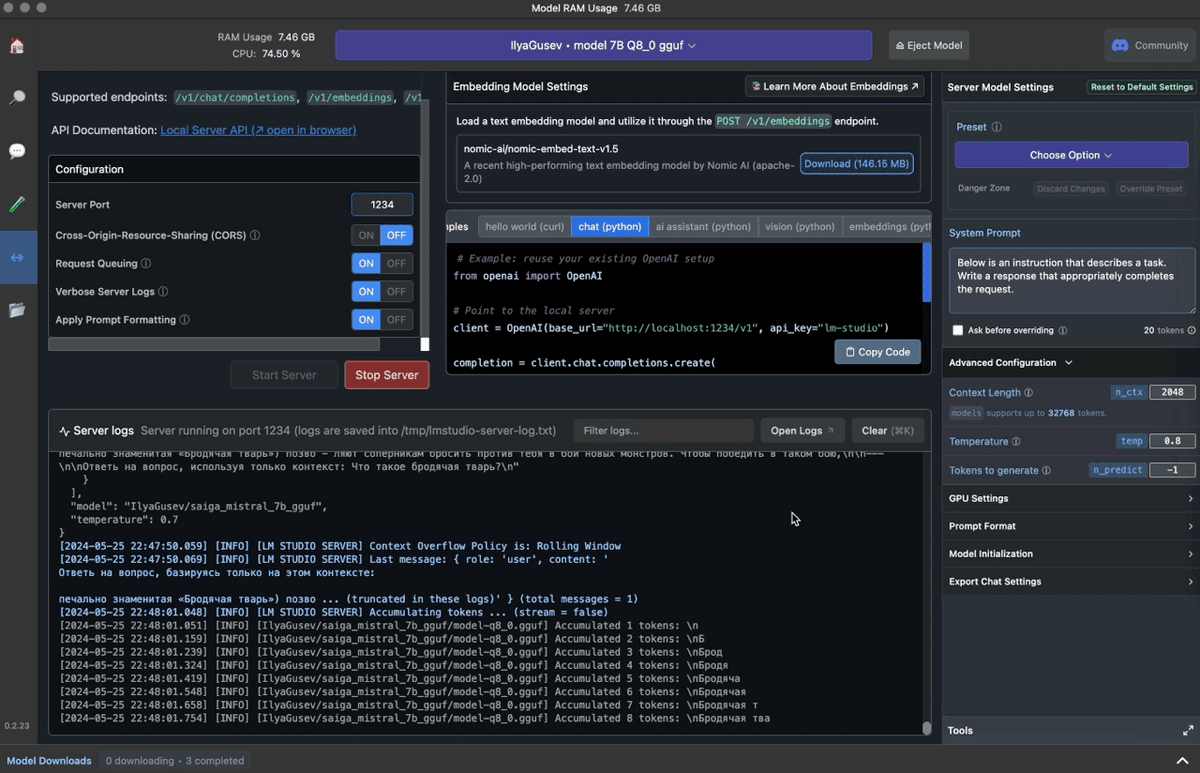Screen dimensions: 1200x773
Task: Click the info icon beside Request Queuing
Action: click(146, 264)
